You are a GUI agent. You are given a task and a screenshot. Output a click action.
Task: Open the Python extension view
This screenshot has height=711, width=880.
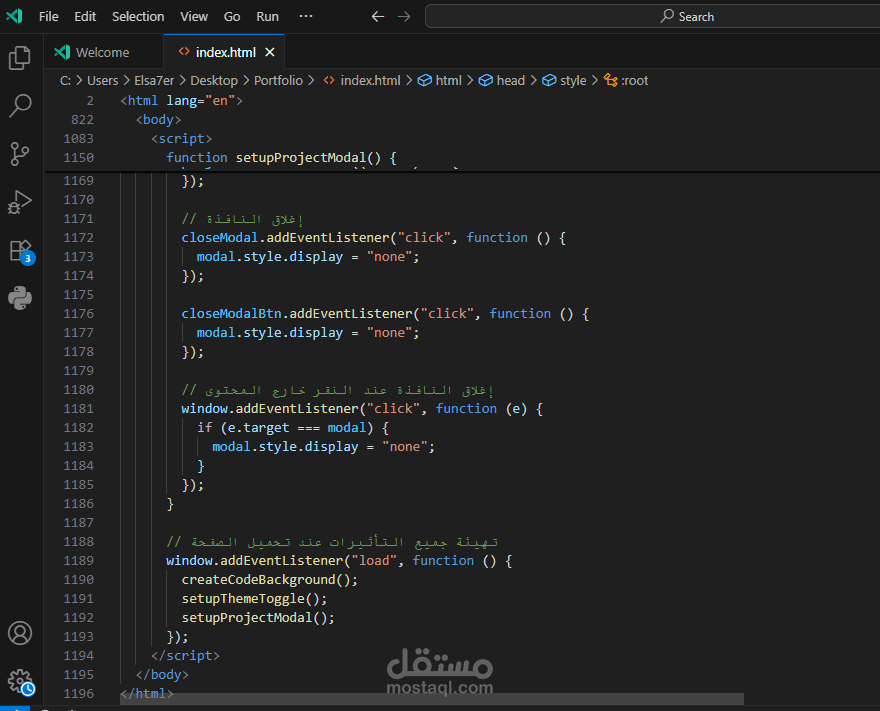tap(20, 298)
